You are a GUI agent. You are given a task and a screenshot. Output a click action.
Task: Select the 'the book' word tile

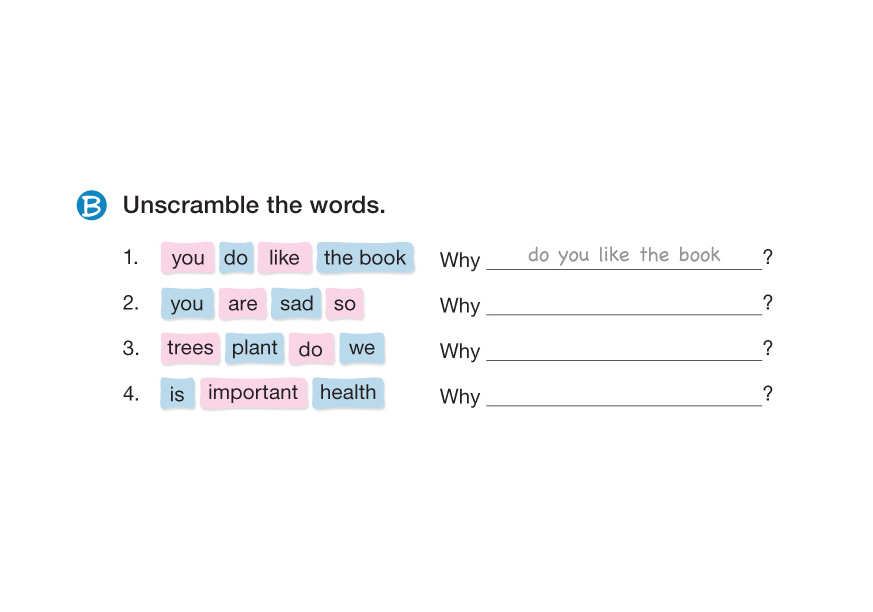(x=365, y=258)
